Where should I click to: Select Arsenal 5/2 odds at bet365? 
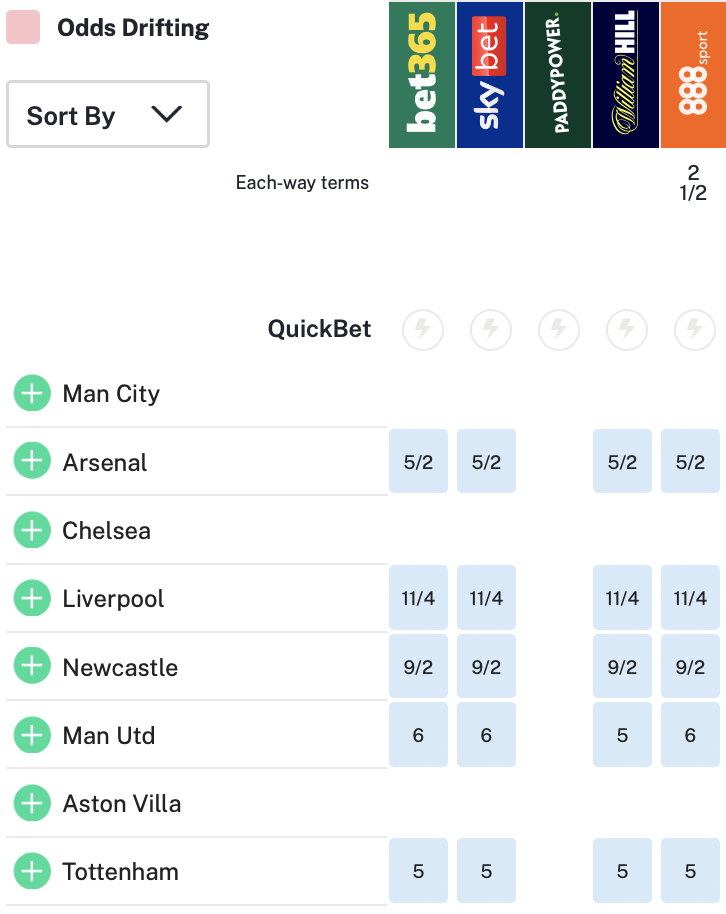click(x=418, y=462)
